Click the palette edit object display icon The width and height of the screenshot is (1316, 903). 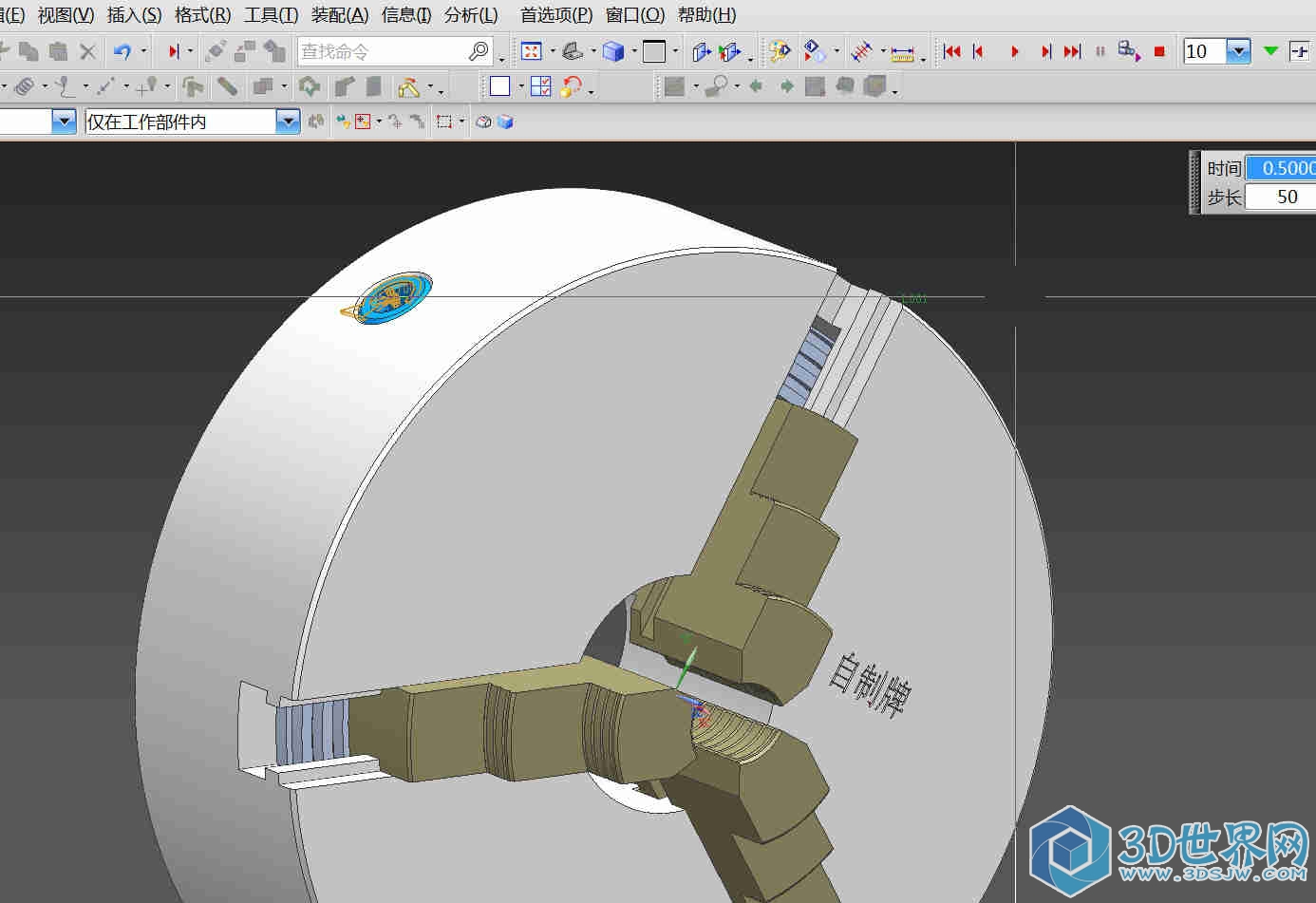click(x=780, y=51)
